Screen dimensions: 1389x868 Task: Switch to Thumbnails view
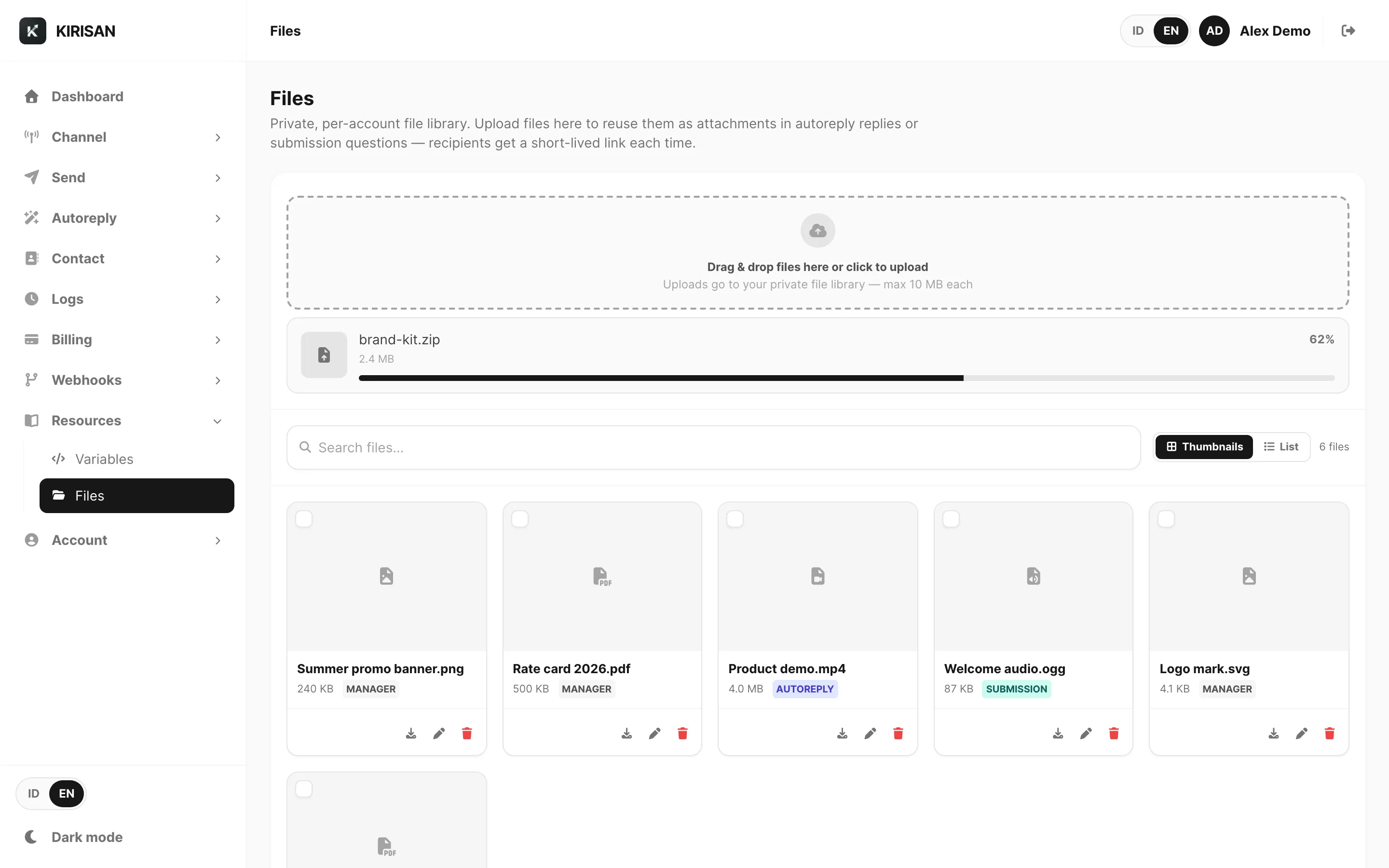(1204, 447)
